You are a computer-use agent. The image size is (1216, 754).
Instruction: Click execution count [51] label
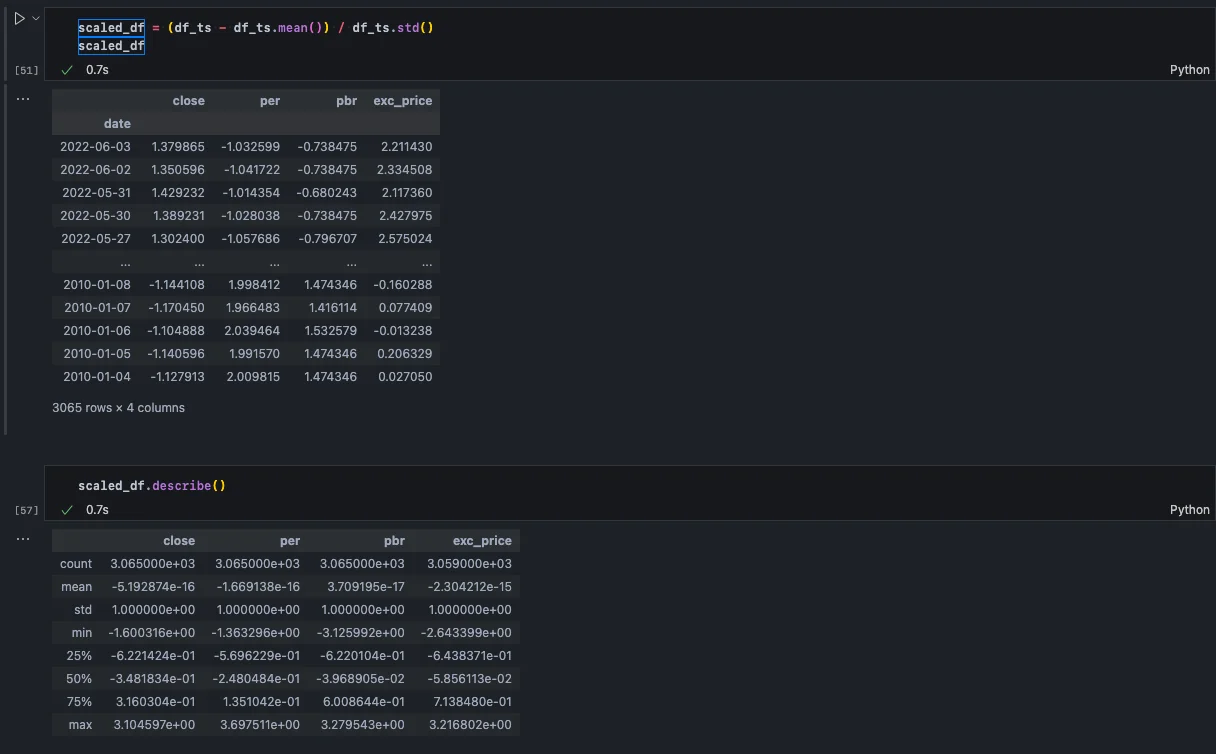tap(27, 70)
